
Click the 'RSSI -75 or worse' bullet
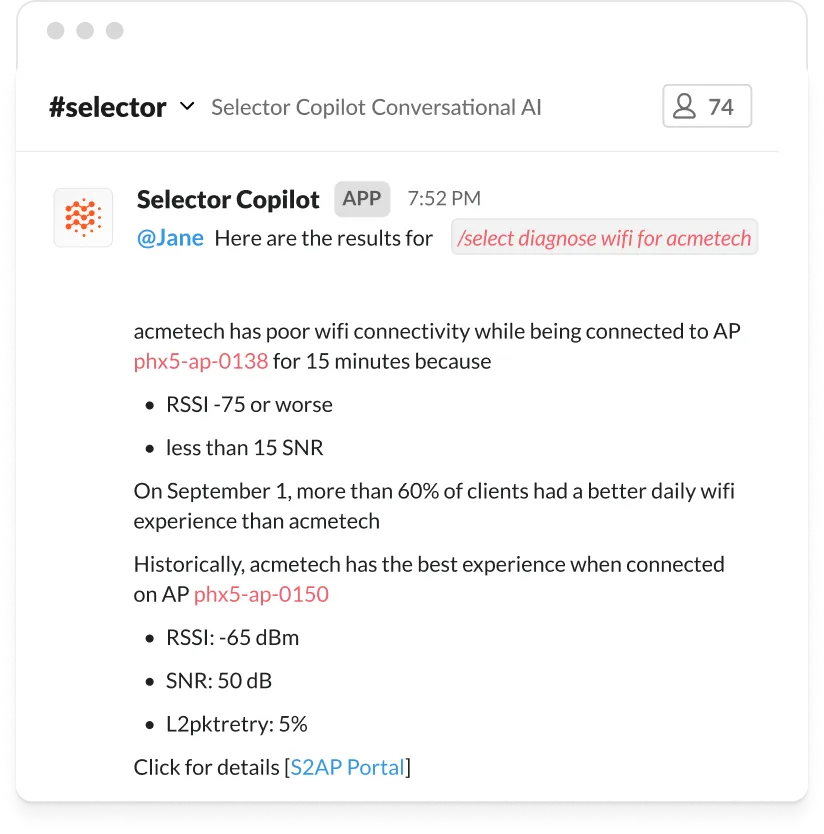(x=249, y=405)
